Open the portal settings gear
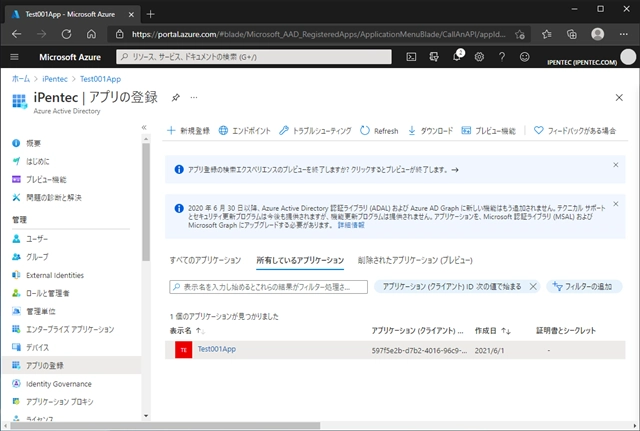 479,57
